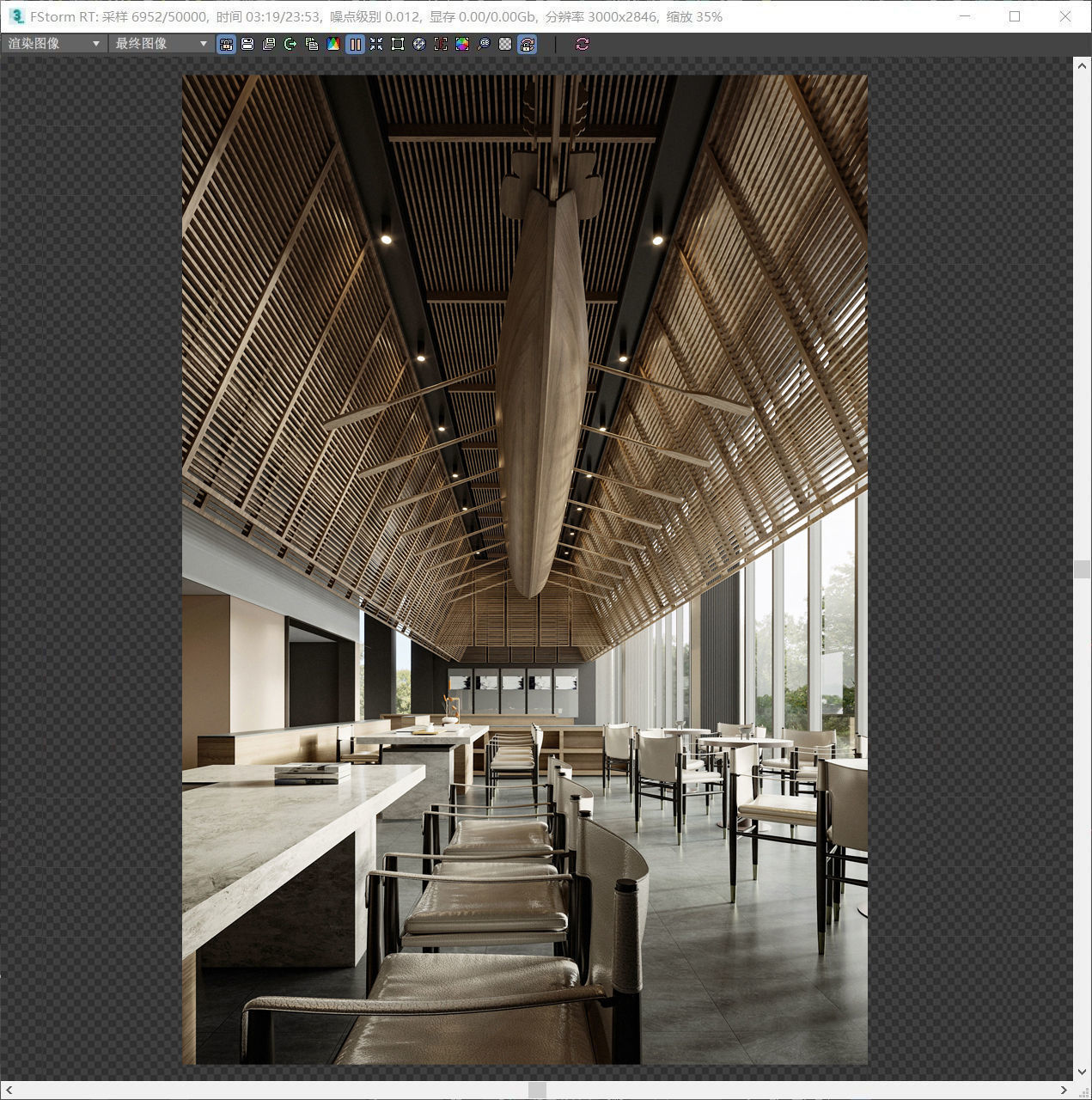
Task: Click the 3ds Max icon in title bar
Action: point(16,16)
